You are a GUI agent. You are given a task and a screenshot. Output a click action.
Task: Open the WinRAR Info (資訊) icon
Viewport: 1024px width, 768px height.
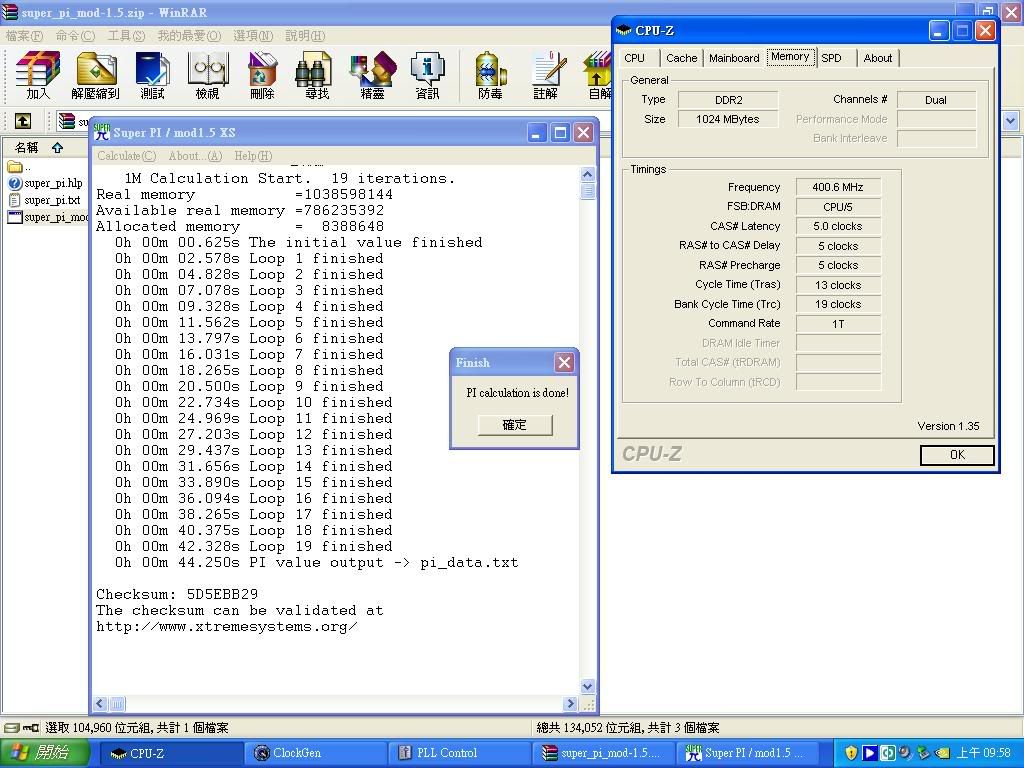[427, 75]
